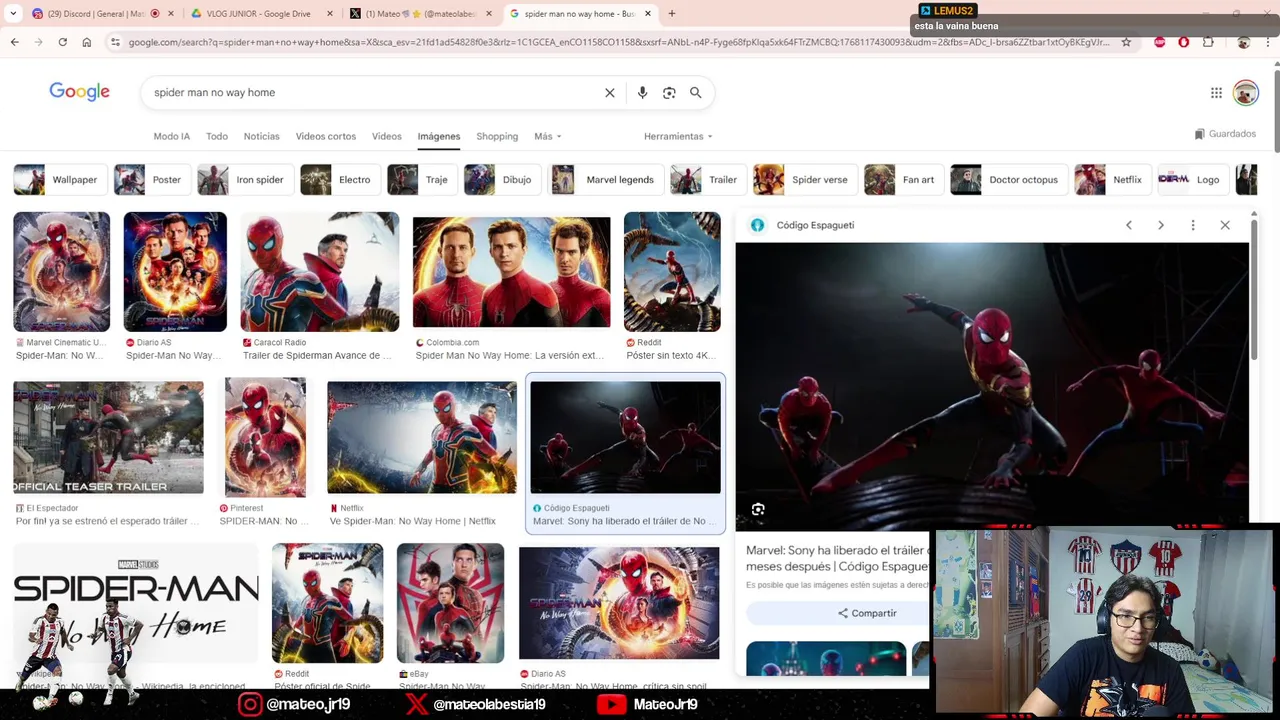This screenshot has width=1280, height=720.
Task: Click the Compartir button
Action: (867, 613)
